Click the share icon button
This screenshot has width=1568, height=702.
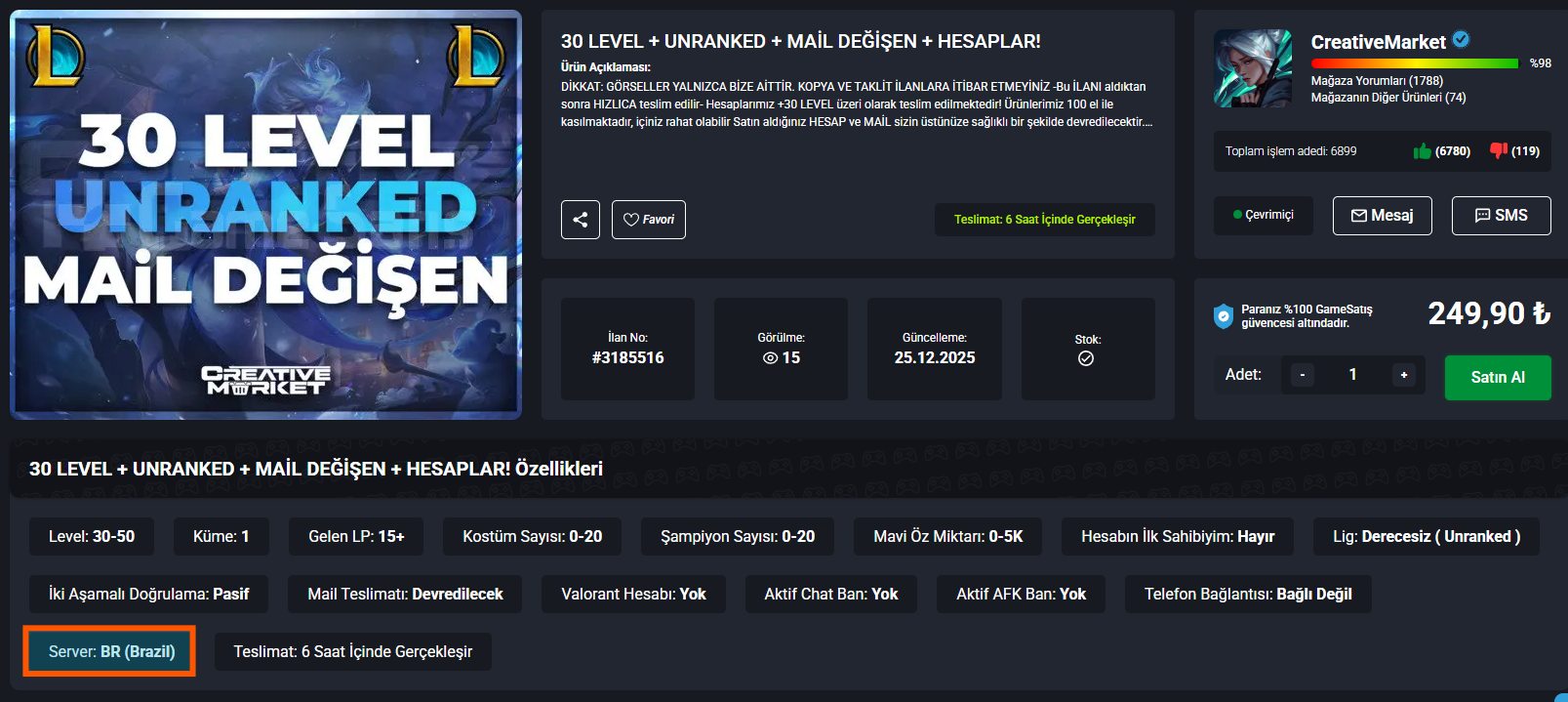coord(581,220)
